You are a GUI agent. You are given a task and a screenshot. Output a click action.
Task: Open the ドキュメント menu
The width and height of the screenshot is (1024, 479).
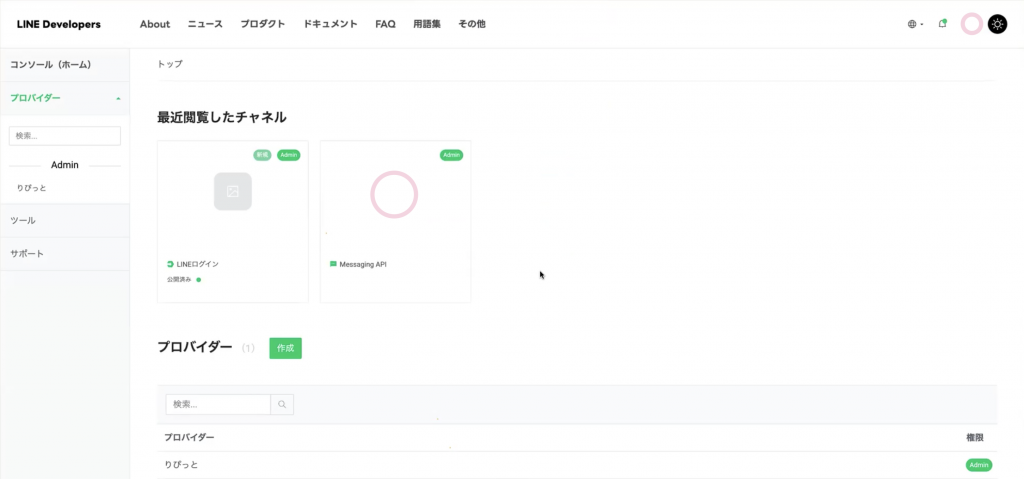click(330, 24)
